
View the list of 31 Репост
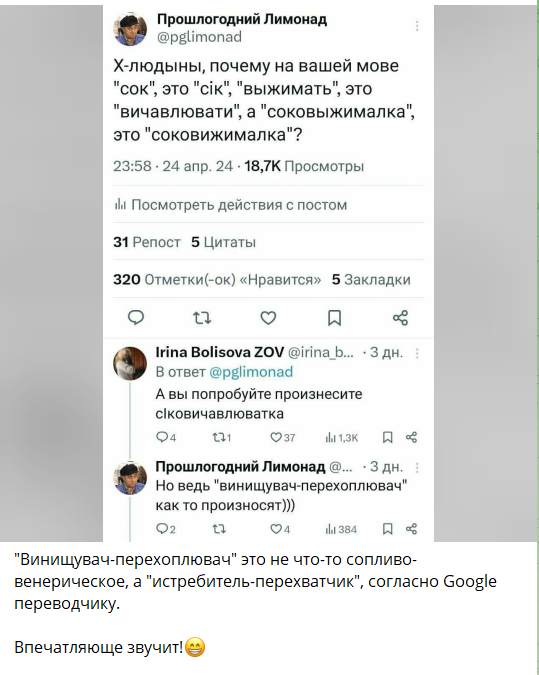(x=147, y=242)
